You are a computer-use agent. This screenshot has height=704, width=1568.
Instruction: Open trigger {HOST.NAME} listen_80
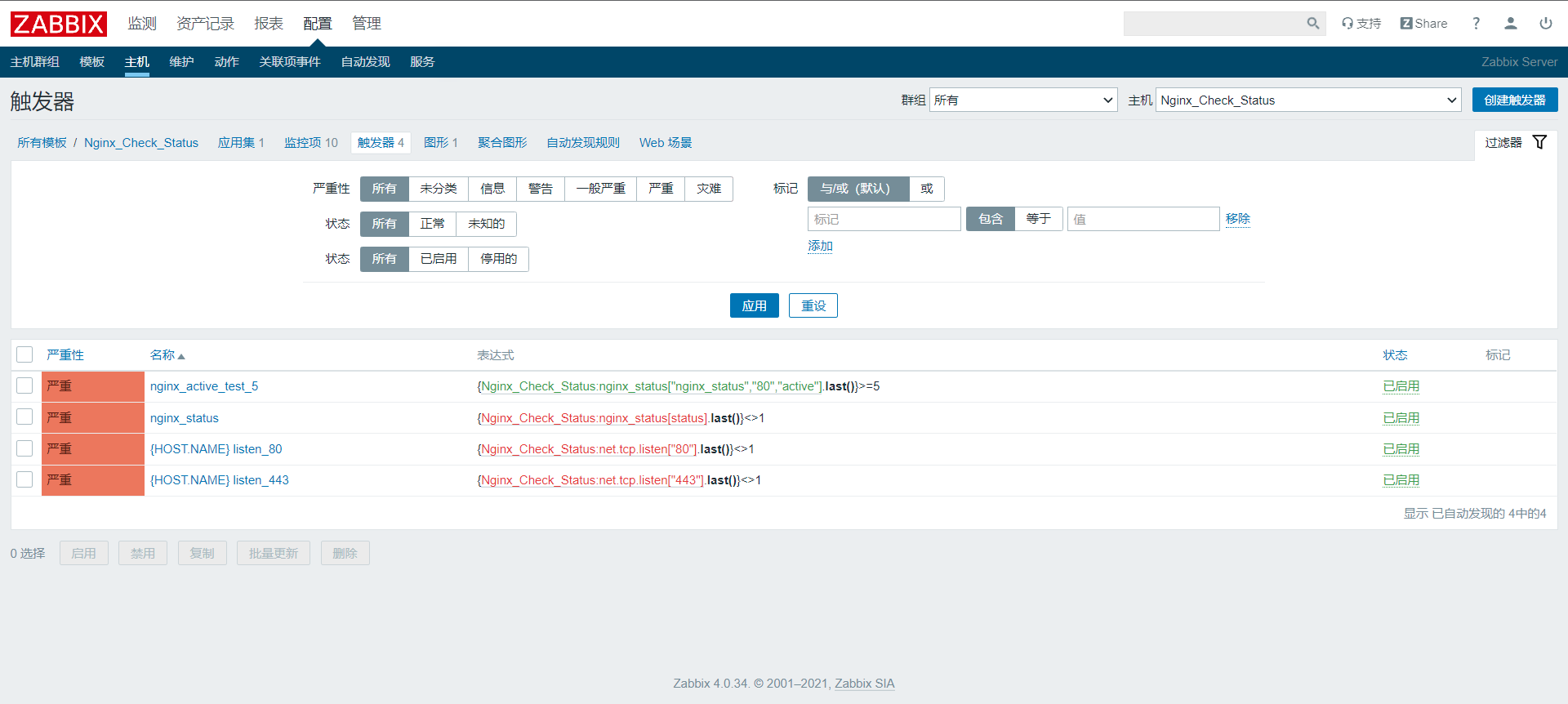[216, 449]
